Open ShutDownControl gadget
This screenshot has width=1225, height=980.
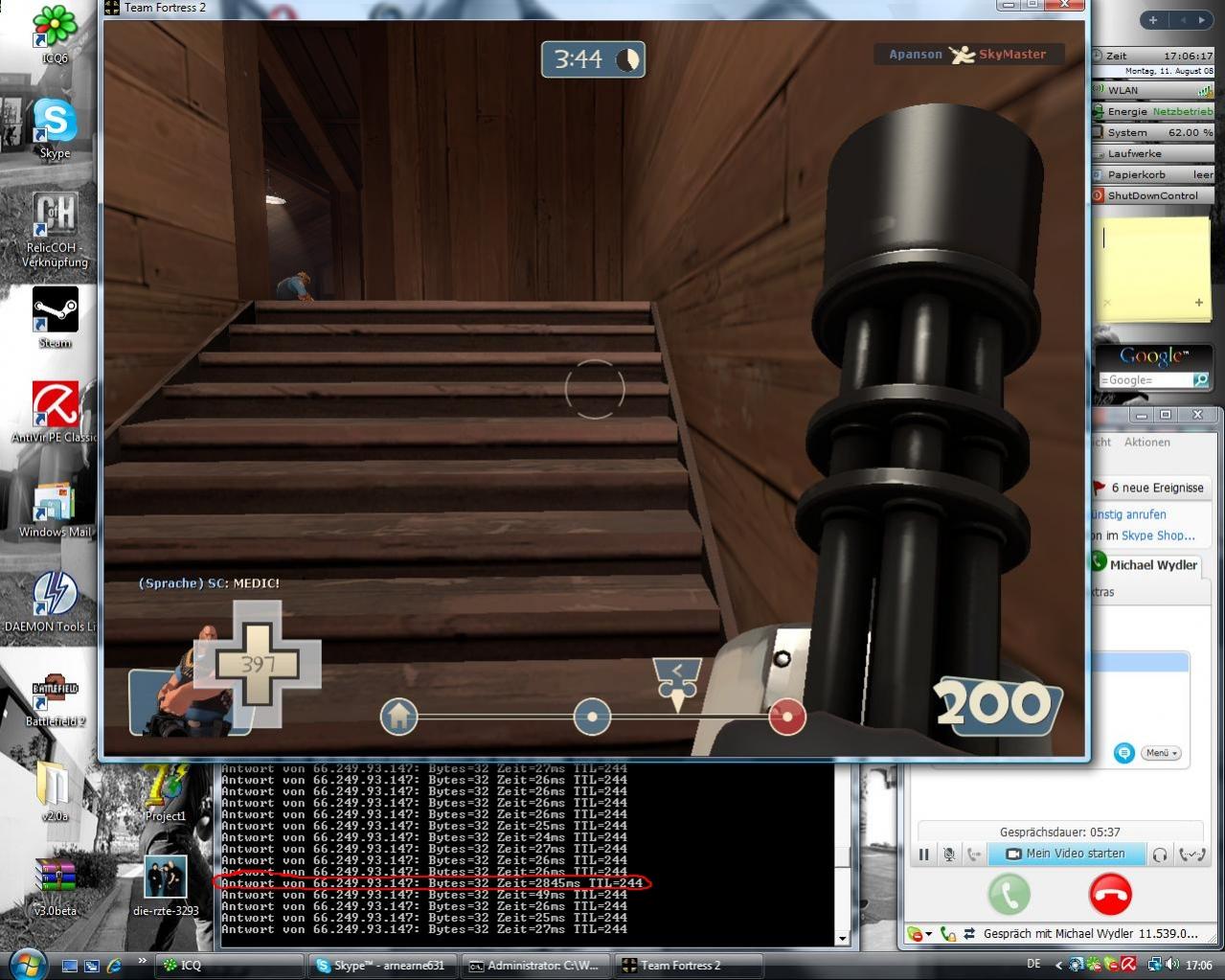tap(1153, 195)
